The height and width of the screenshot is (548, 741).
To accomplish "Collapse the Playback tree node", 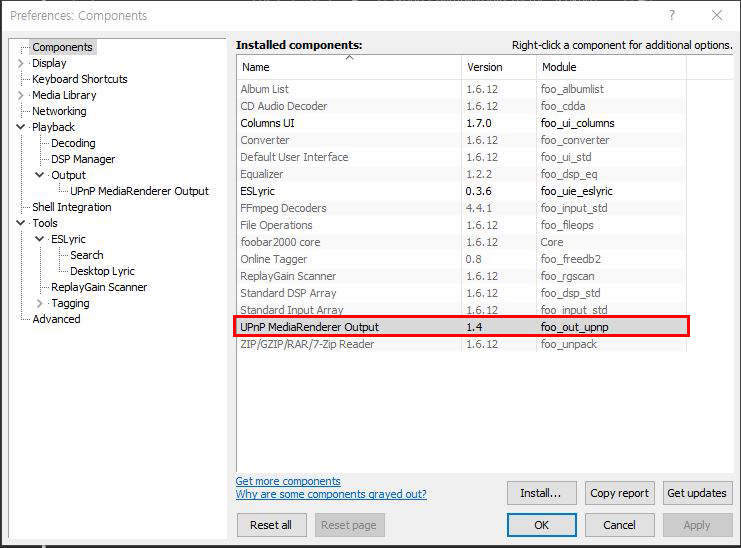I will [x=20, y=127].
